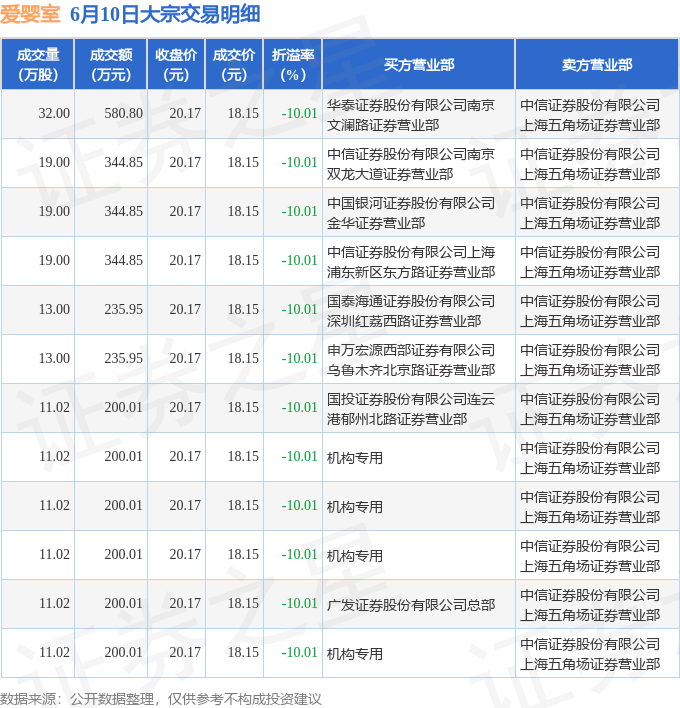Click the 成交量(万股) column header

click(38, 65)
